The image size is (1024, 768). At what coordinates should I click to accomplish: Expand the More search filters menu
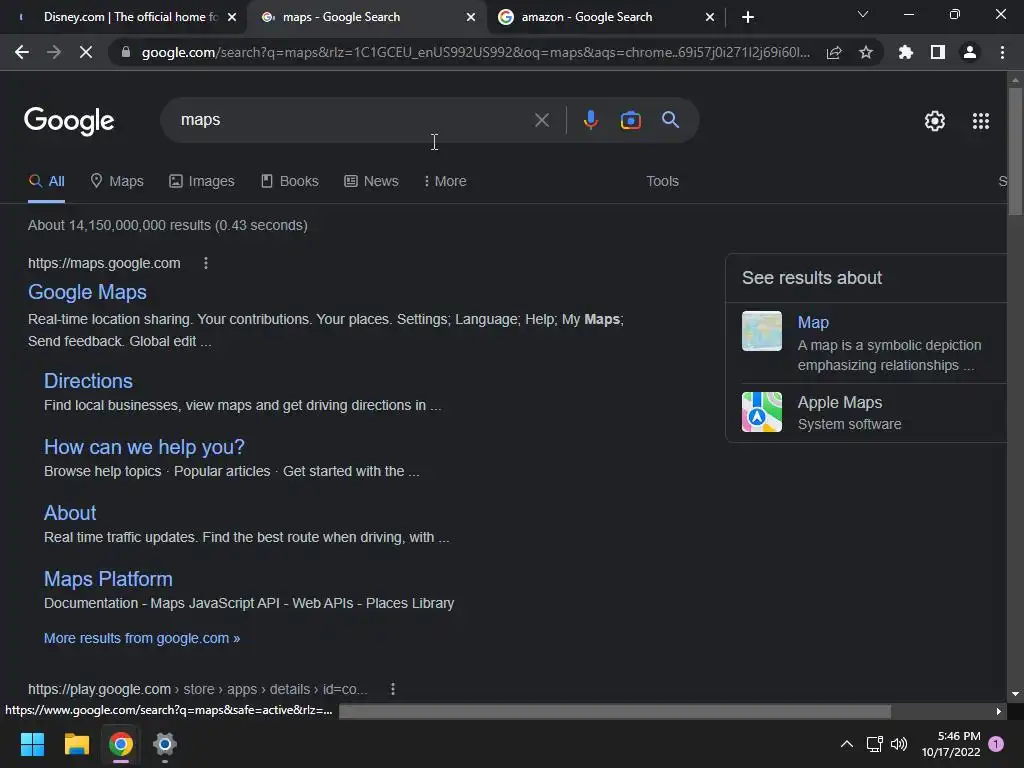pyautogui.click(x=445, y=181)
